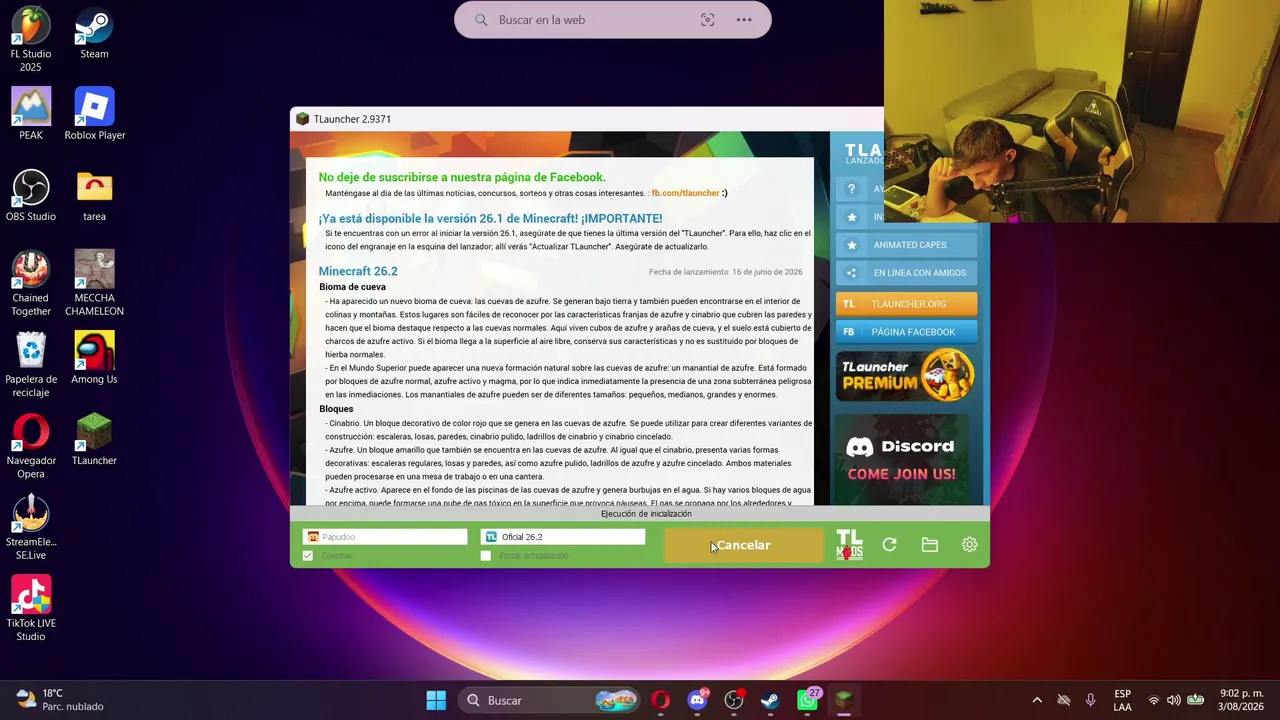This screenshot has height=720, width=1280.
Task: Select the Steam desktop shortcut
Action: (x=94, y=34)
